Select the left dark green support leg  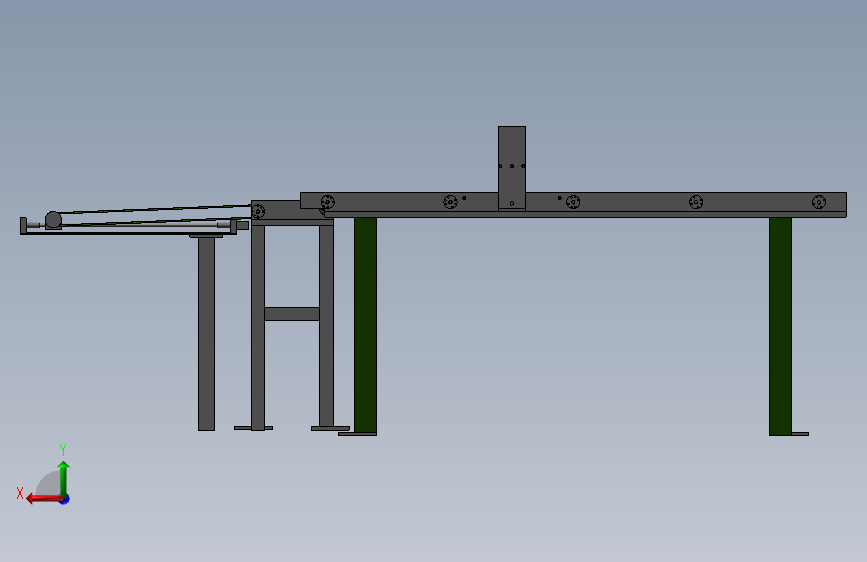365,325
